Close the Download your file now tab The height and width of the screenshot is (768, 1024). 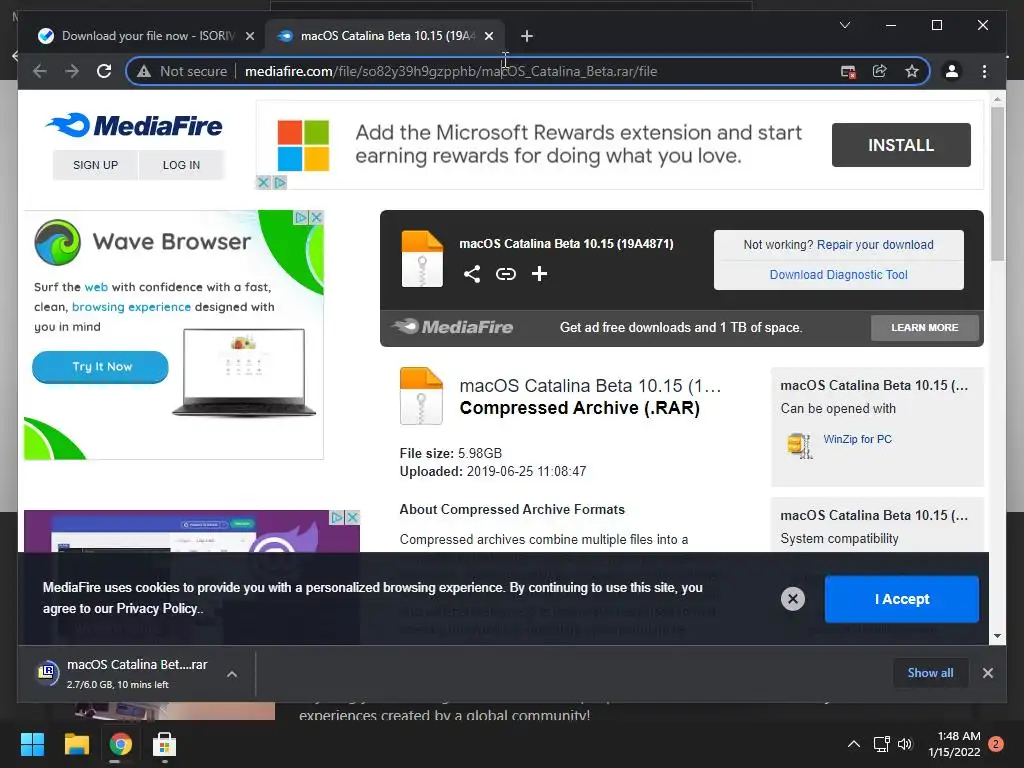pyautogui.click(x=249, y=36)
